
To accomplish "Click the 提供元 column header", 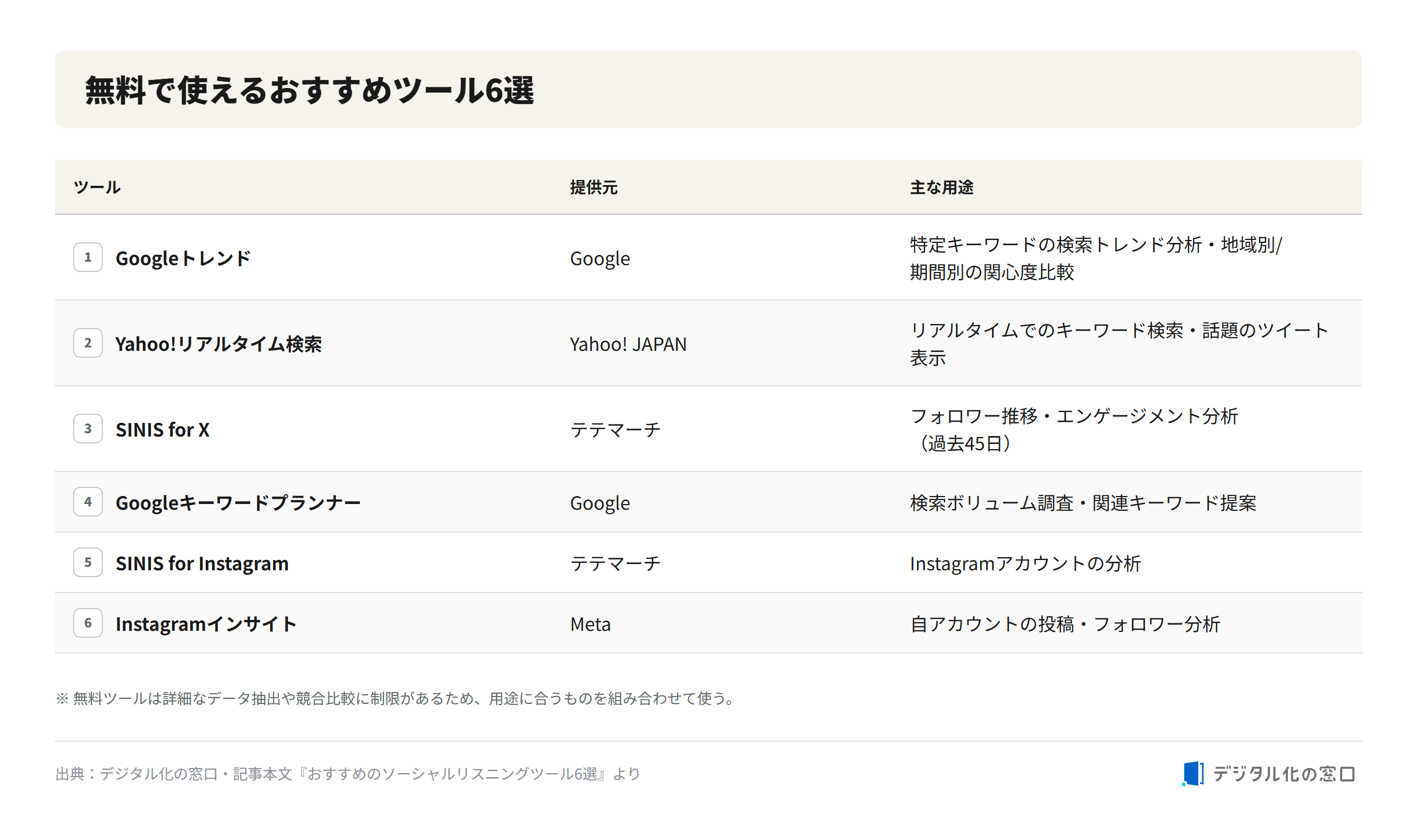I will (x=594, y=187).
